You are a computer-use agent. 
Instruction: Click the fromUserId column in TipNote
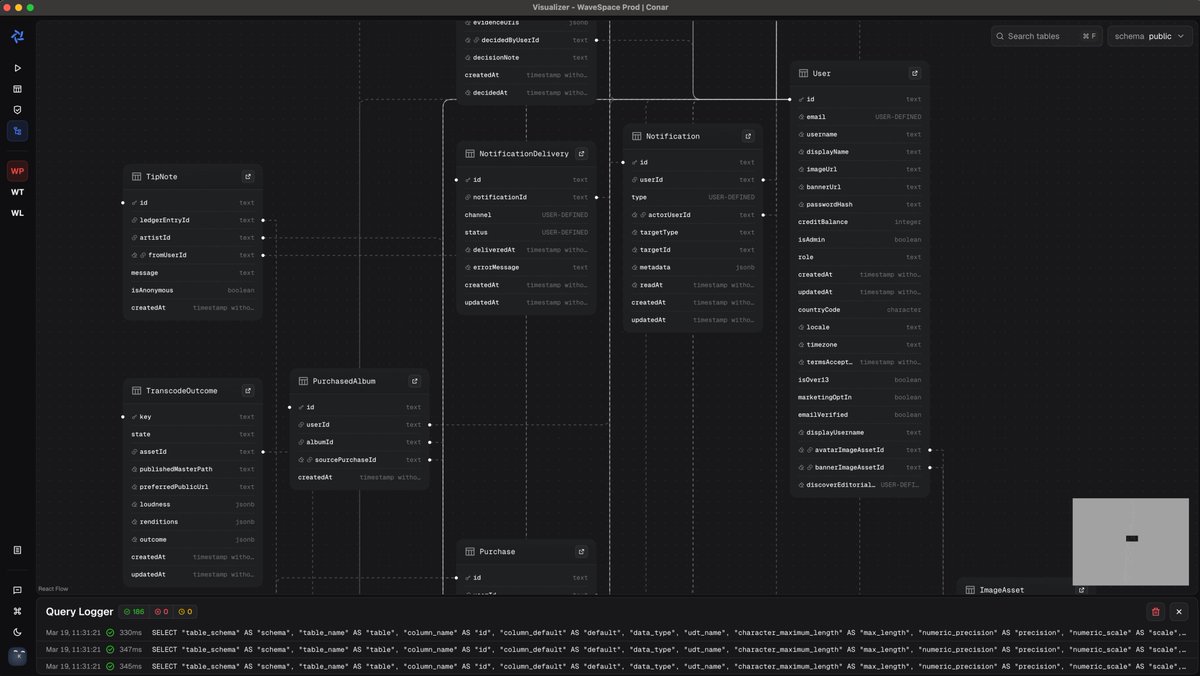click(193, 255)
